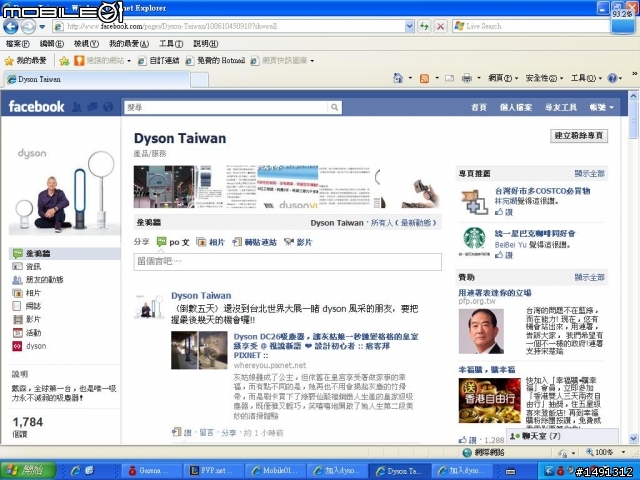This screenshot has width=640, height=480.
Task: Click the RSS feeds orange icon
Action: coord(424,78)
